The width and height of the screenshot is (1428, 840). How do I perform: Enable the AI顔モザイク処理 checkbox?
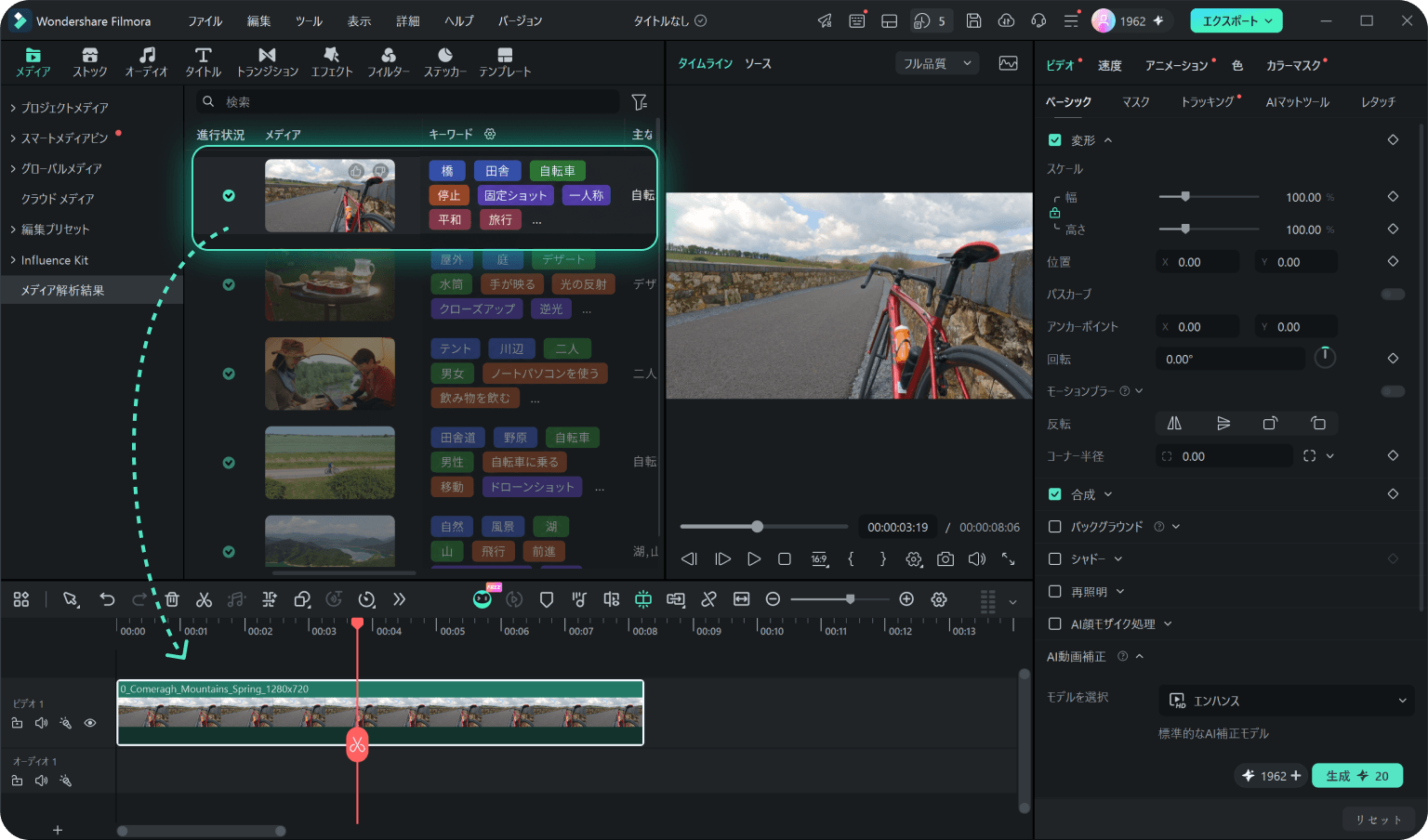[x=1054, y=624]
